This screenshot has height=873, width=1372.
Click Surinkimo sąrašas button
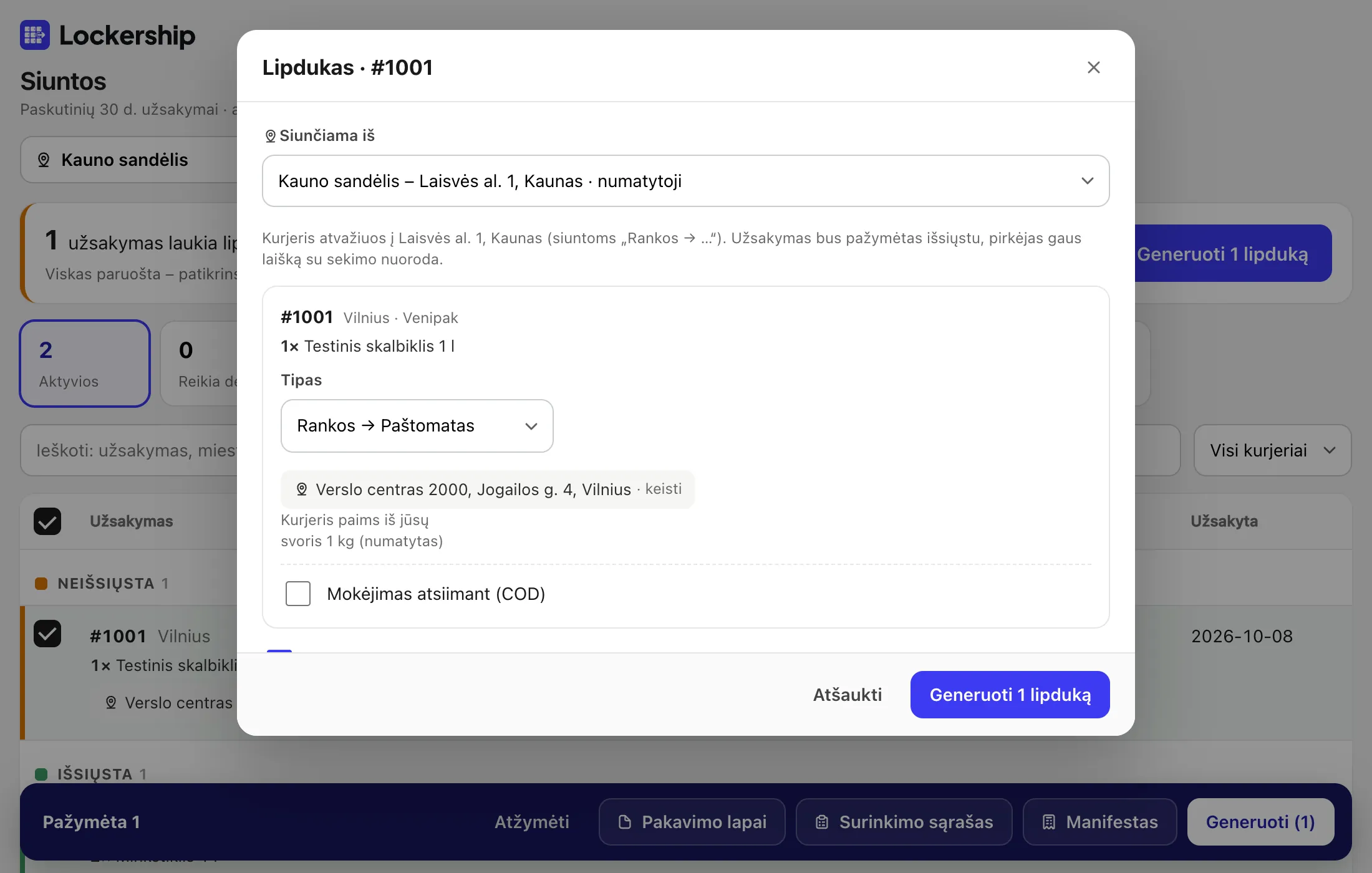coord(904,822)
